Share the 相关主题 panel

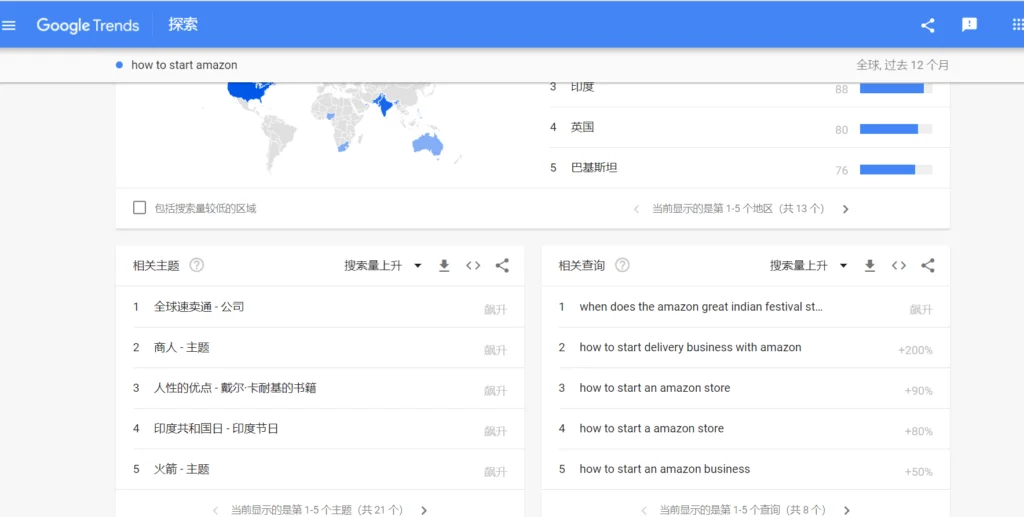click(502, 266)
